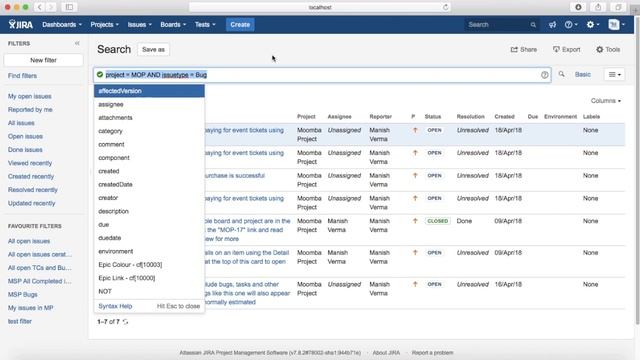Click the top bar Search field

pyautogui.click(x=501, y=25)
